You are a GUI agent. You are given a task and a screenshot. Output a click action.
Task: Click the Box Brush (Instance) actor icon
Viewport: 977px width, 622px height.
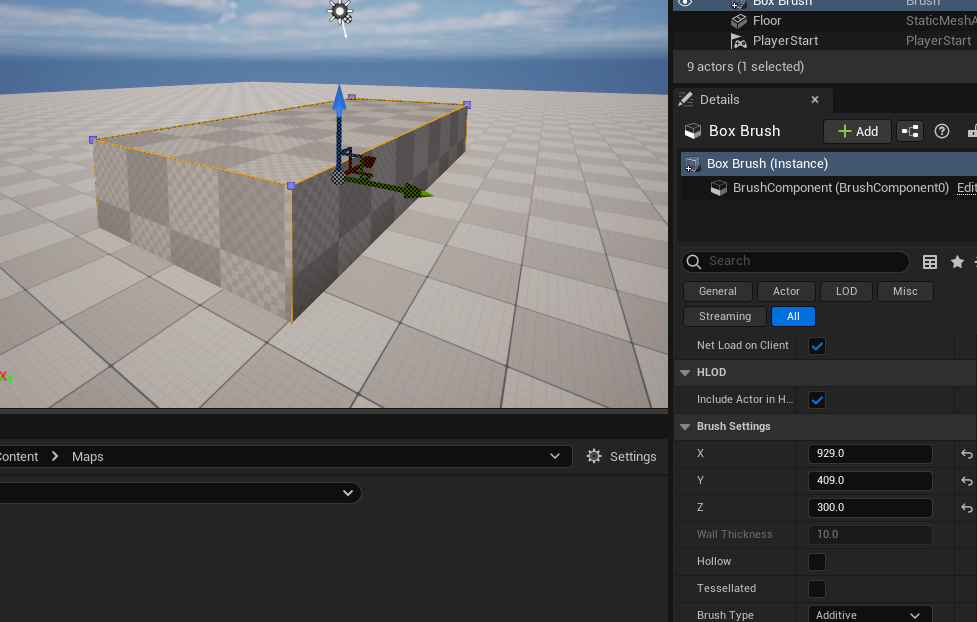(x=692, y=164)
